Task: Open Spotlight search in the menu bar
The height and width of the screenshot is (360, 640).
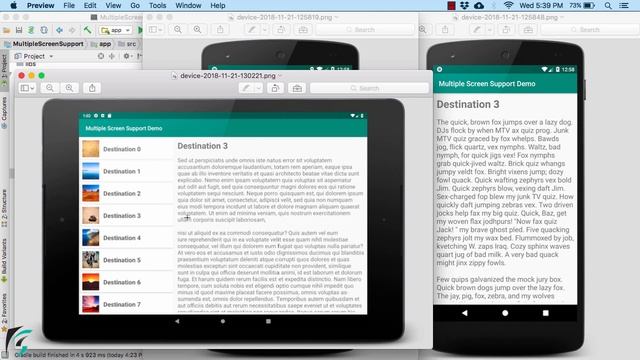Action: [x=608, y=5]
